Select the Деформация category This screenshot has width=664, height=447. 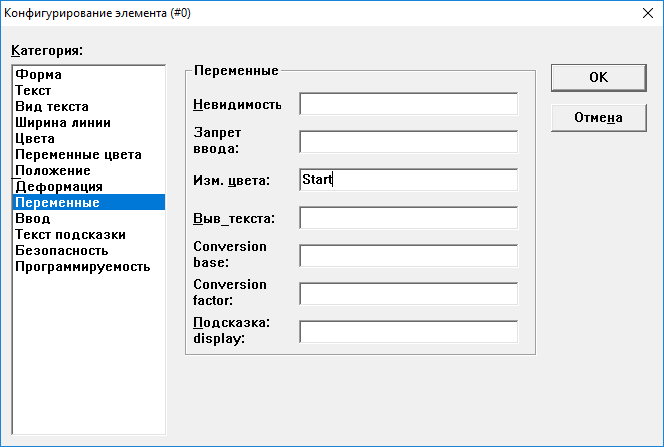[58, 187]
